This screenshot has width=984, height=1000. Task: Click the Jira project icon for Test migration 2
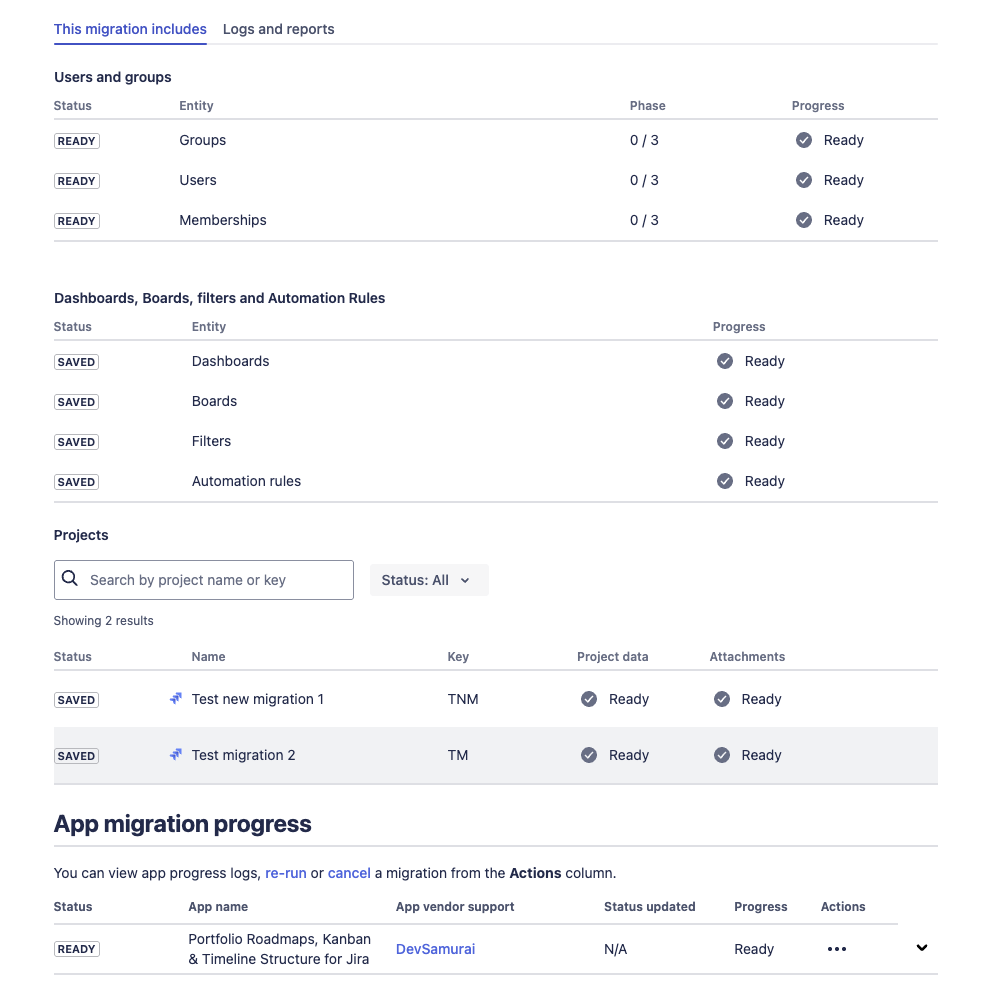click(x=176, y=754)
